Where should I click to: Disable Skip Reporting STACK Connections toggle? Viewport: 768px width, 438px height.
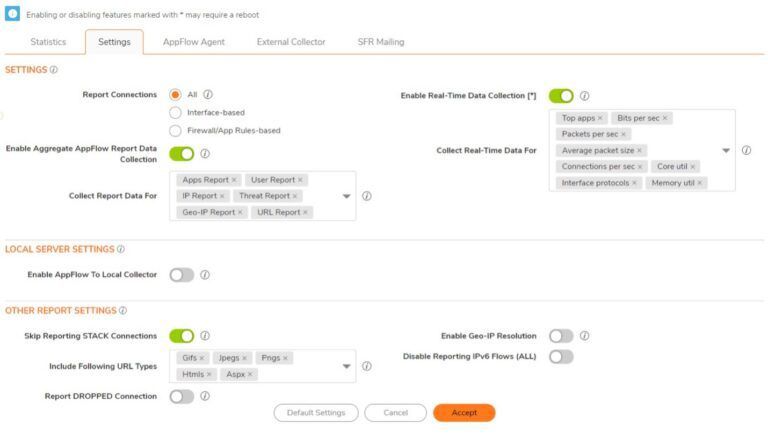point(182,336)
